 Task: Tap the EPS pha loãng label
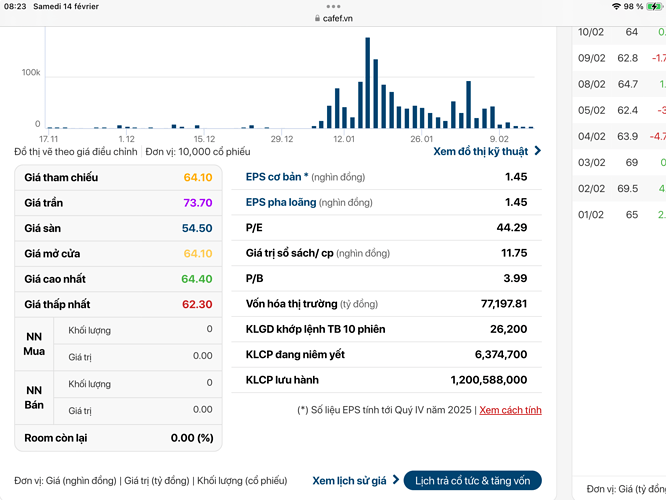281,202
